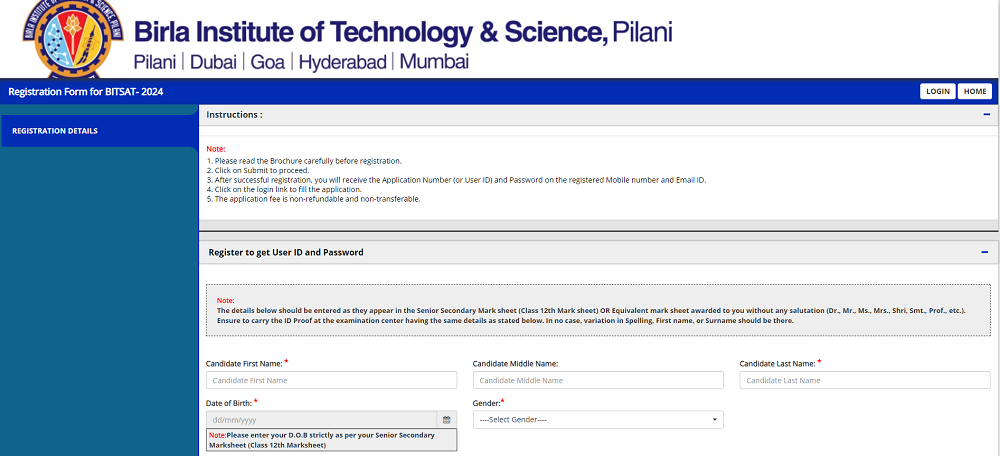This screenshot has height=456, width=1000.
Task: Collapse the Instructions panel with minus icon
Action: tap(986, 115)
